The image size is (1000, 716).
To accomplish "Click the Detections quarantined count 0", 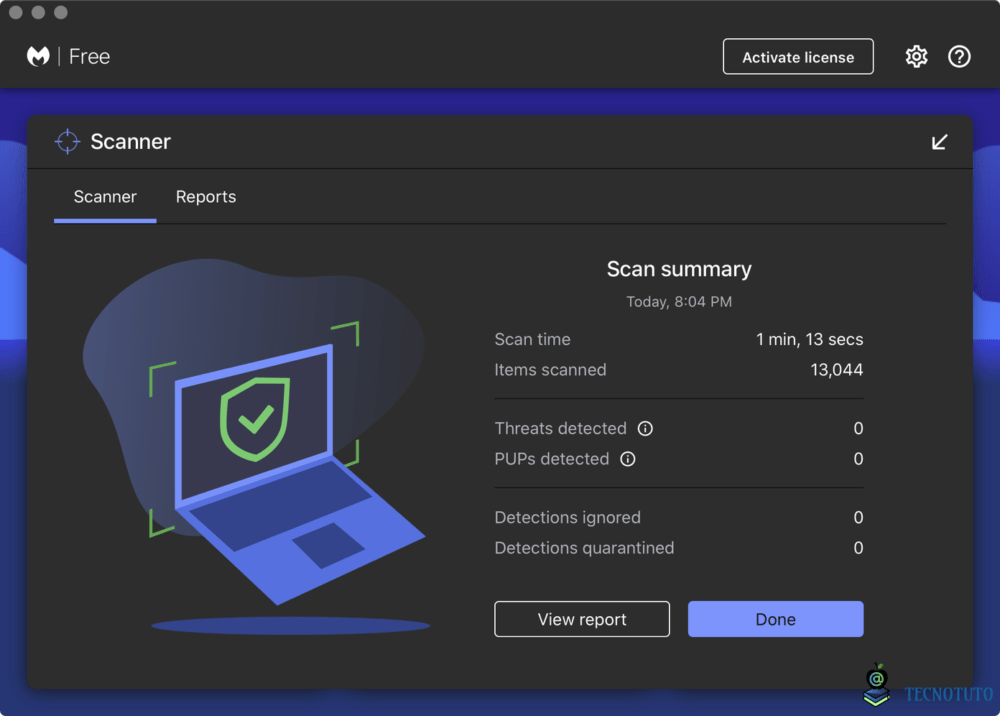I will tap(858, 548).
